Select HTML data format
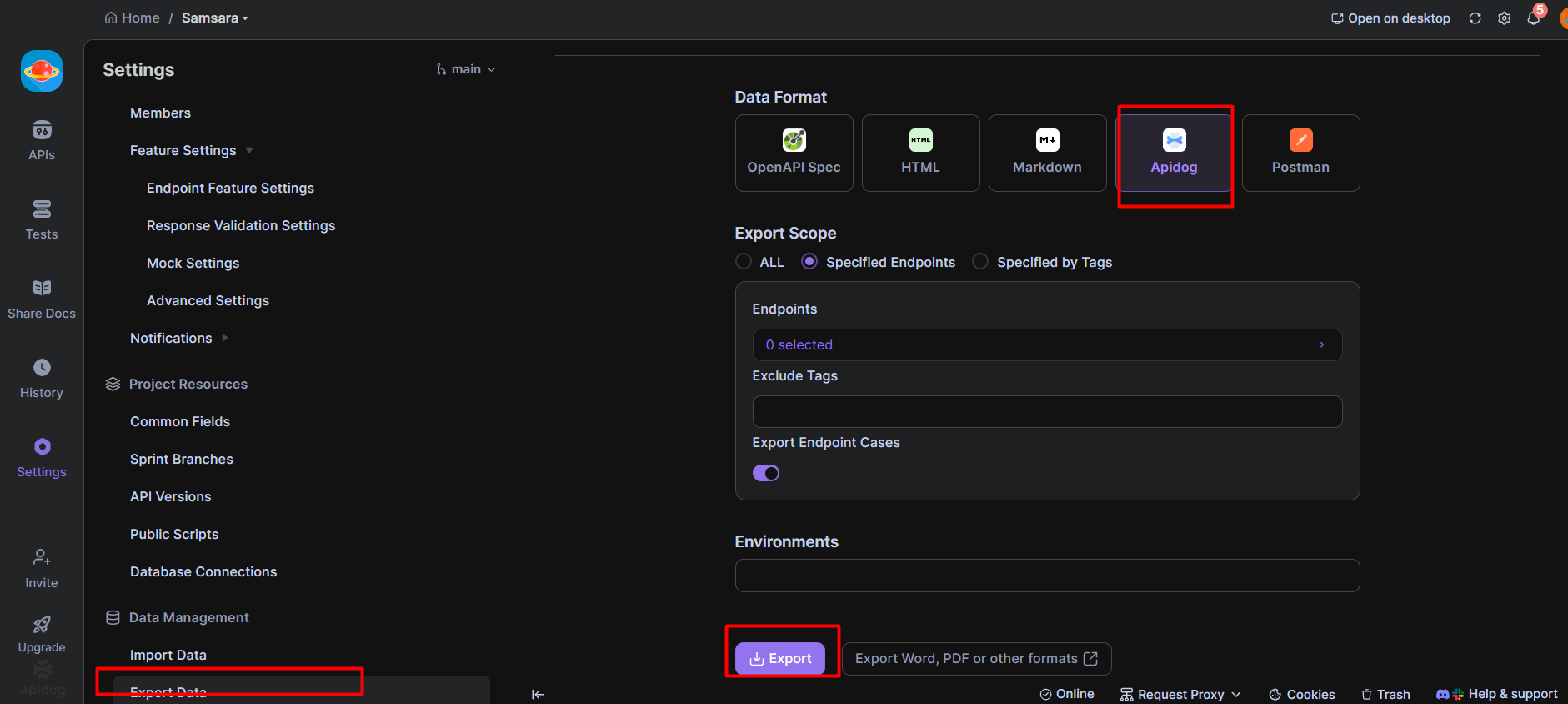 point(920,153)
